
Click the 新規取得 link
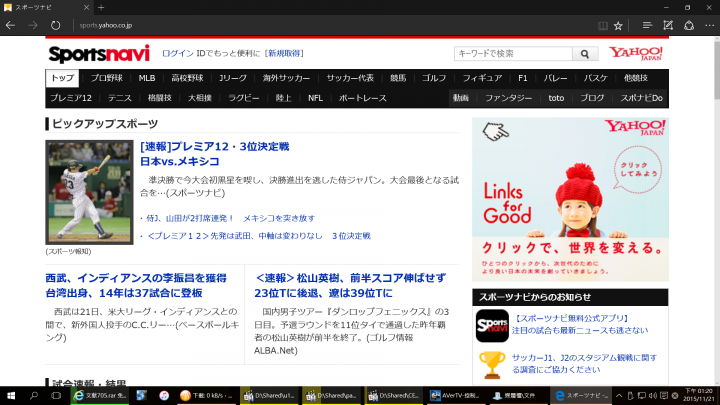tap(284, 53)
